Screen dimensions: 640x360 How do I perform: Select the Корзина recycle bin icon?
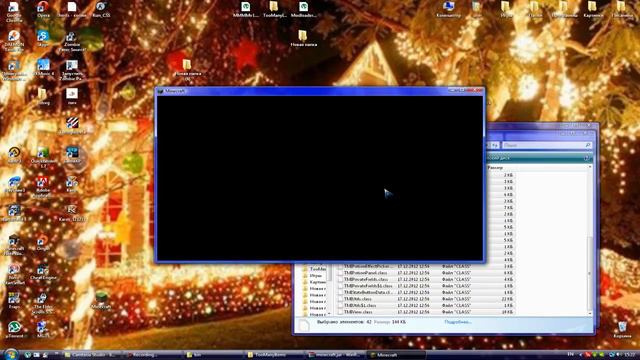click(622, 330)
